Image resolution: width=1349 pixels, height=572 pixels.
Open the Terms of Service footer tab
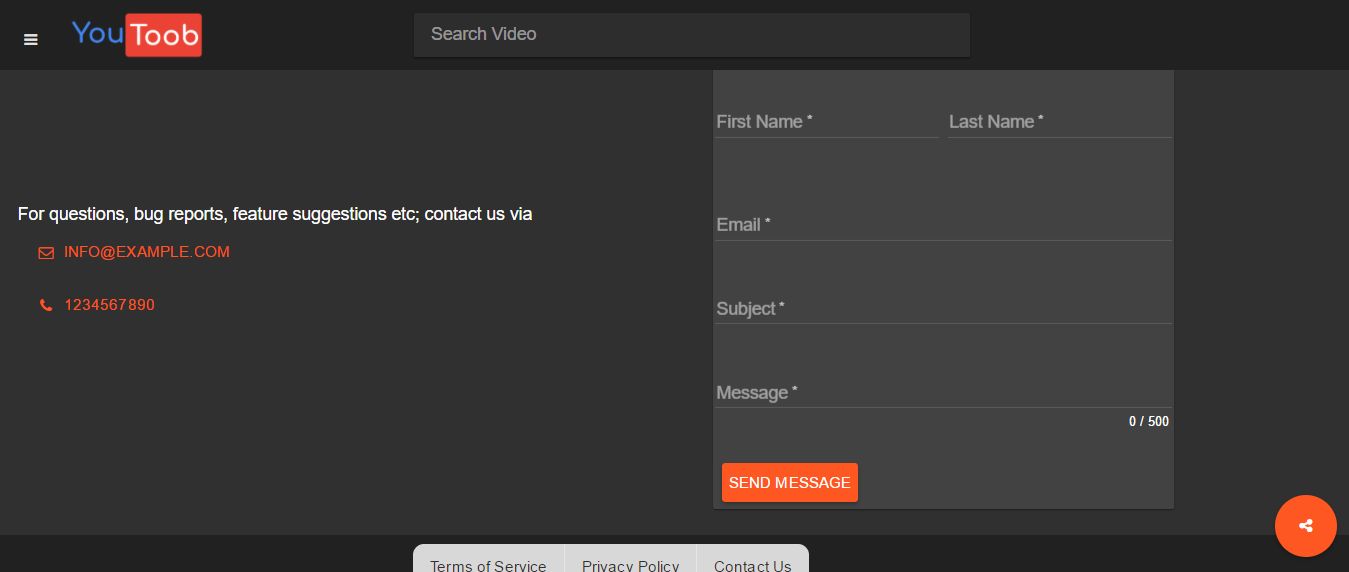(488, 565)
